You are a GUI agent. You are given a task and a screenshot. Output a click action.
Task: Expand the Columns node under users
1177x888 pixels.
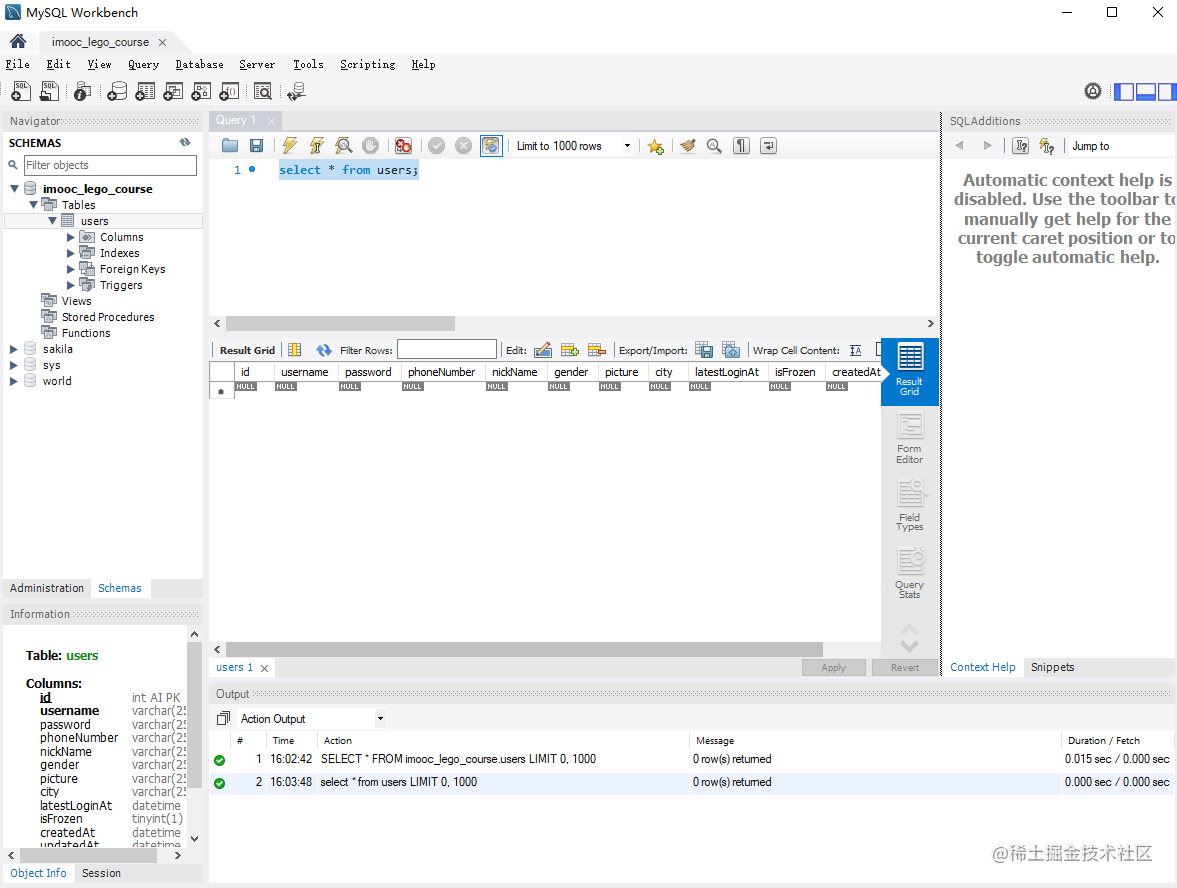coord(71,236)
